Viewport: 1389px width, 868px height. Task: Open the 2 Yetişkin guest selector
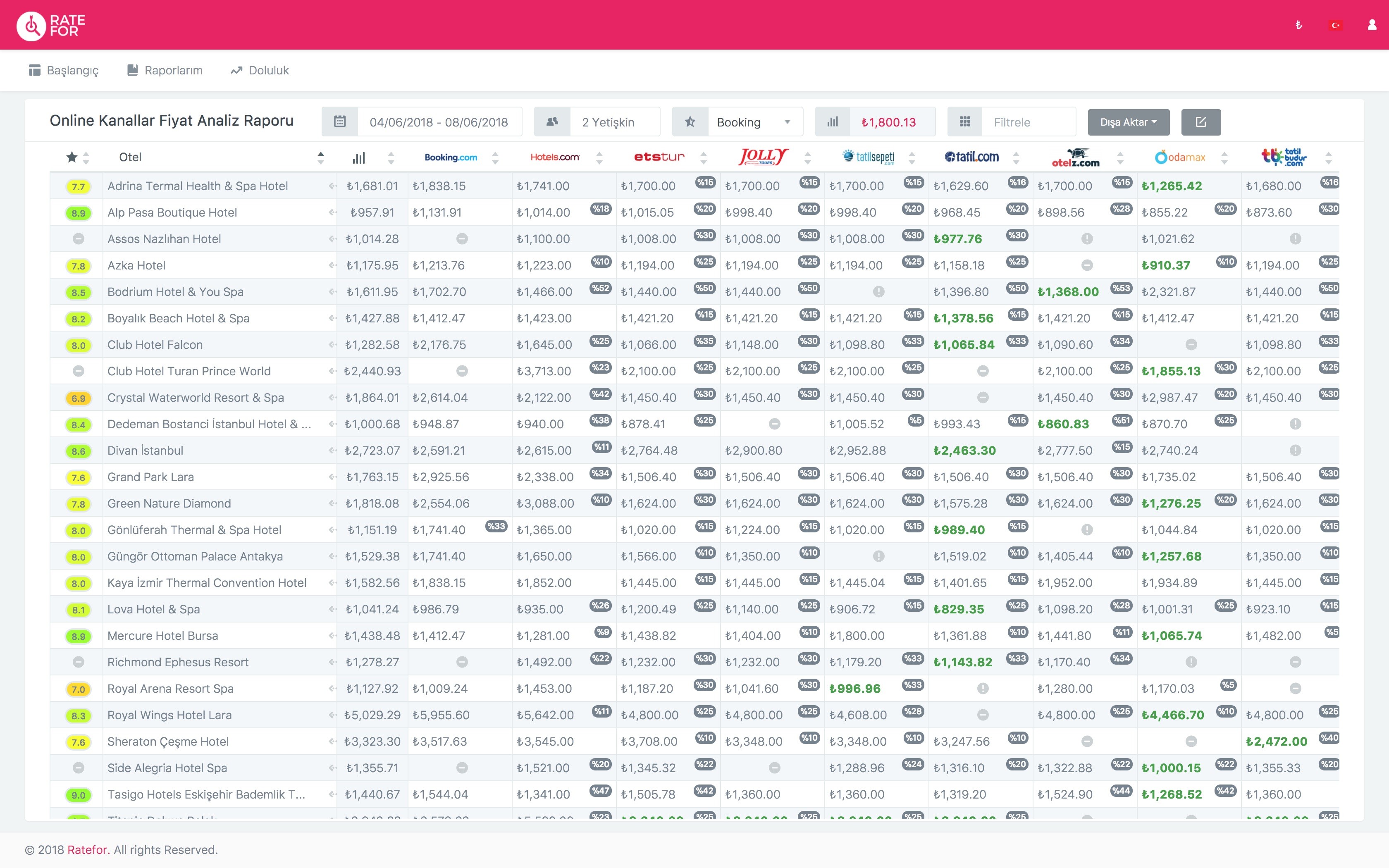[615, 122]
